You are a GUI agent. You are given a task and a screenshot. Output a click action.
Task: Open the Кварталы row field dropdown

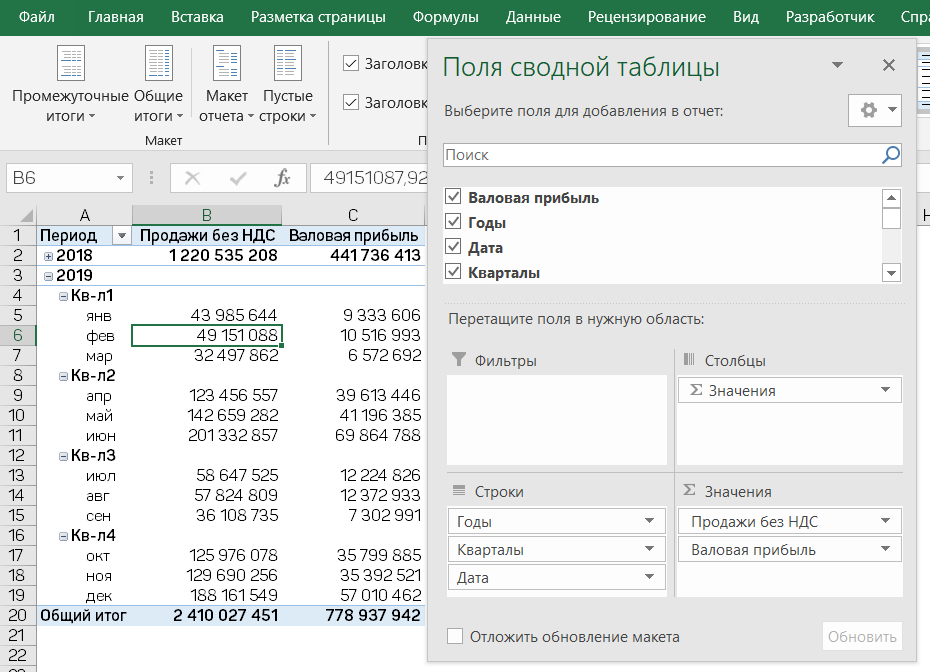pyautogui.click(x=649, y=549)
